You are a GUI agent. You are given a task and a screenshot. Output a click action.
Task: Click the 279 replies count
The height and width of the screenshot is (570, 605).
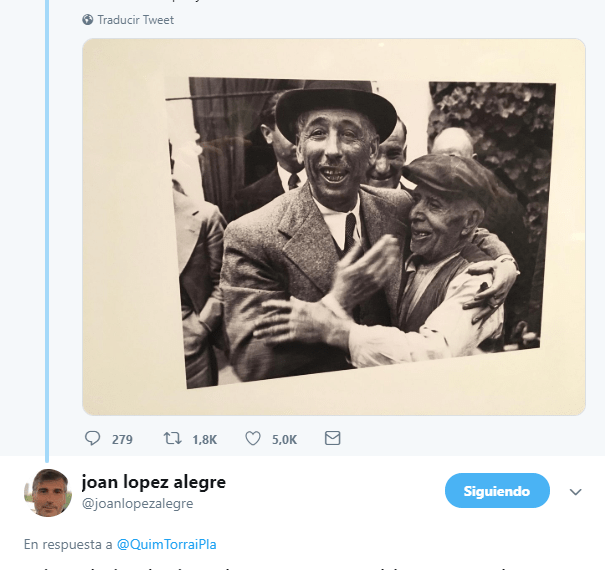tap(122, 439)
